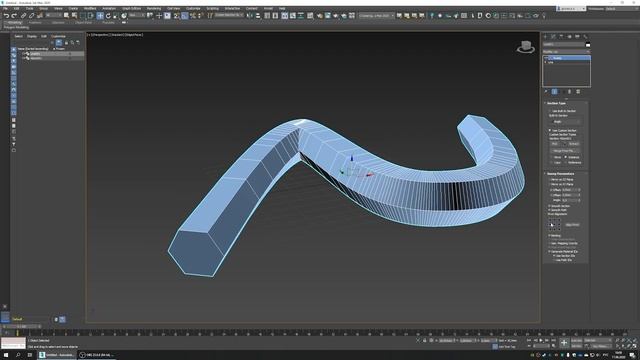Click the Windows Start button
This screenshot has height=360, width=640.
coord(6,355)
